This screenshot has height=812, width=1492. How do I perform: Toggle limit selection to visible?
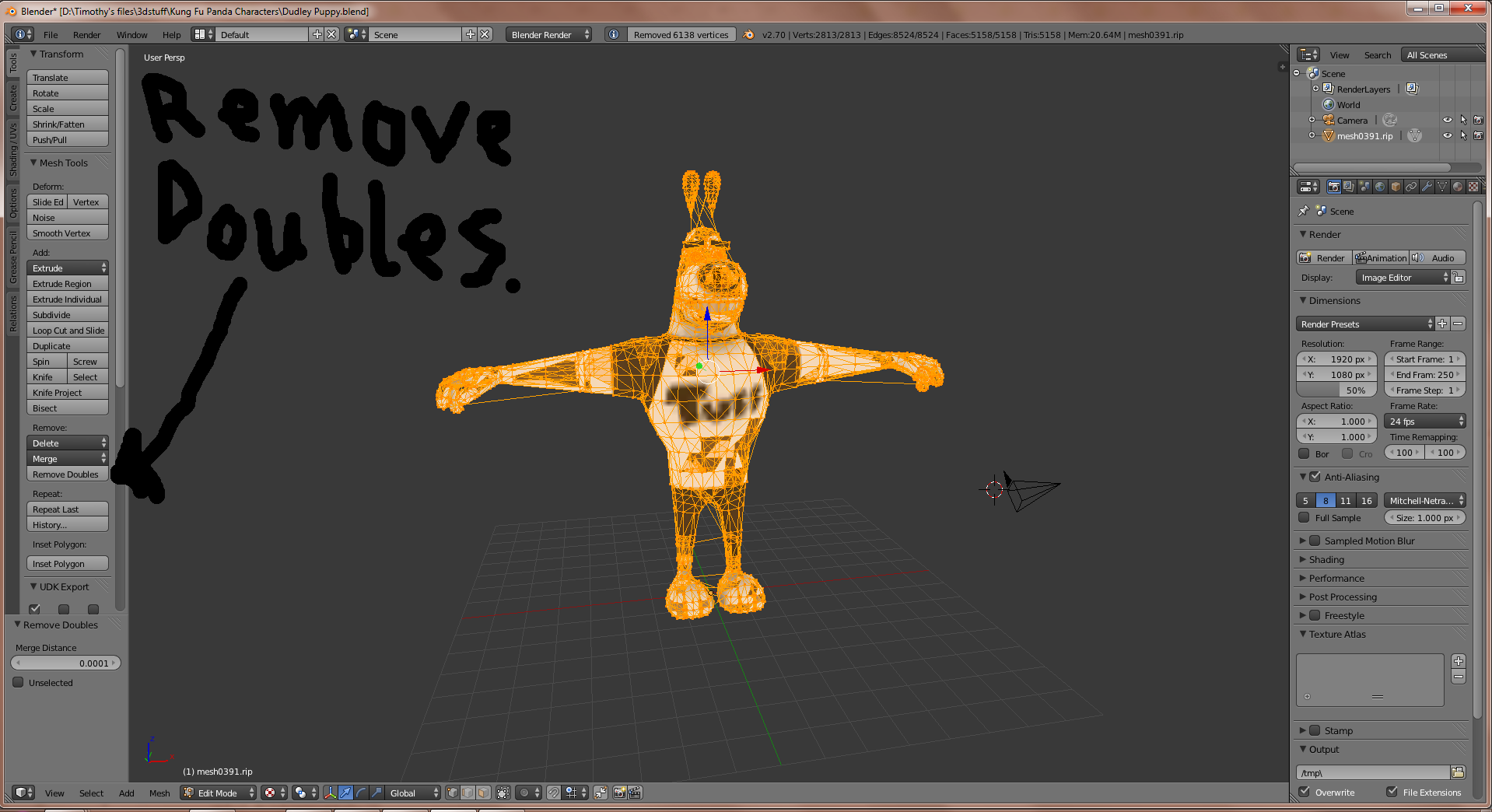click(503, 793)
